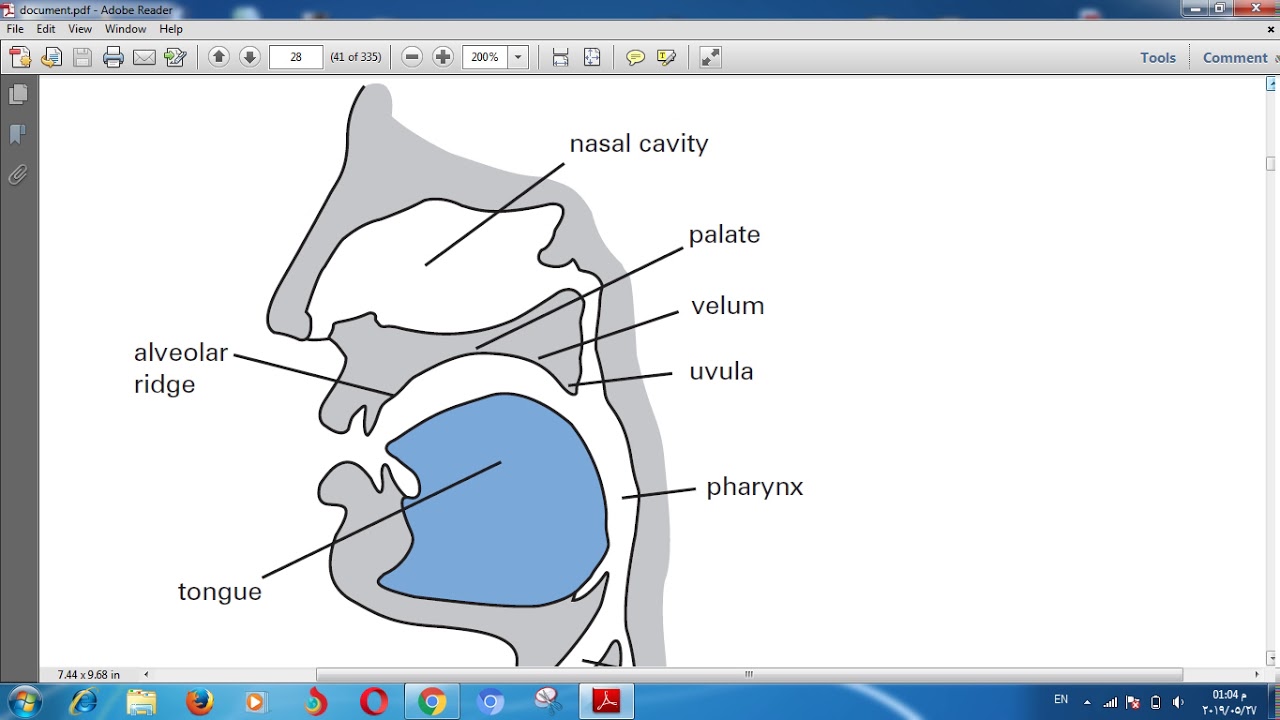Show the Page Thumbnails panel
Screen dimensions: 1280x720
click(x=18, y=94)
